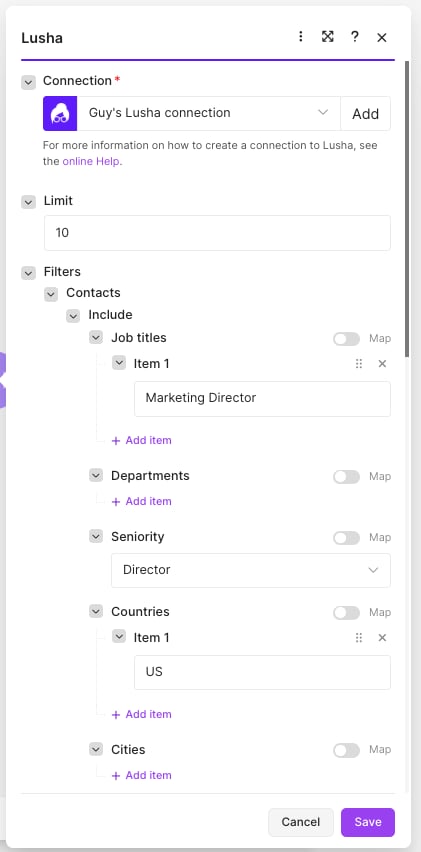Toggle the Map switch for Seniority
This screenshot has height=852, width=421.
coord(347,537)
